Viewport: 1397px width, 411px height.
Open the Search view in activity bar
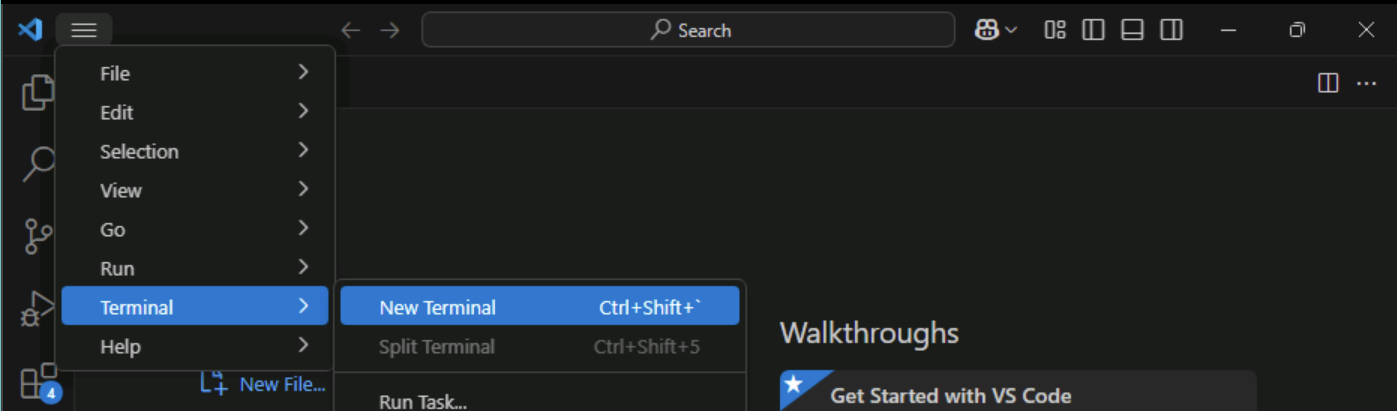[x=38, y=164]
